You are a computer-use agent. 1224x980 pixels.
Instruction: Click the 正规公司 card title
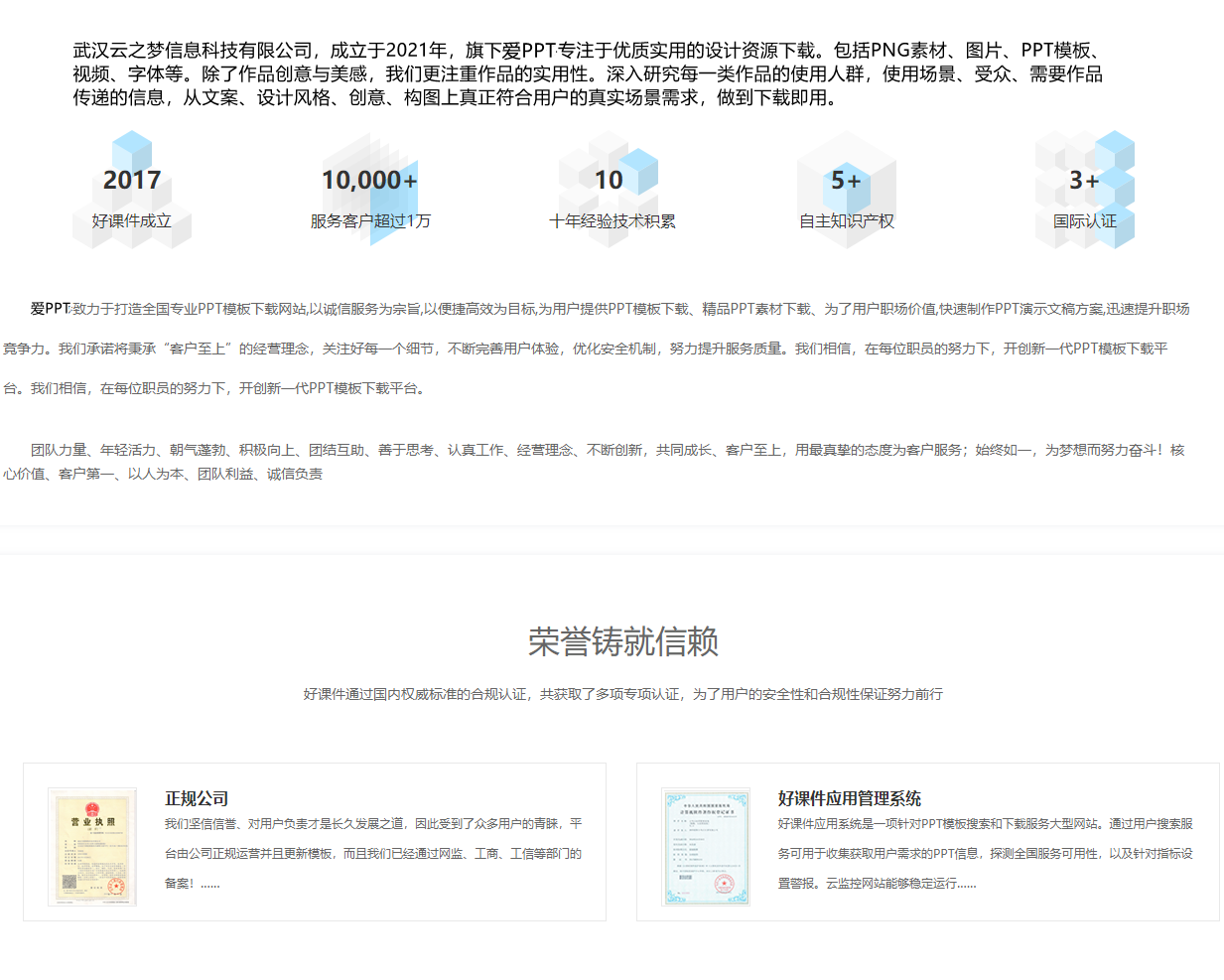[197, 798]
